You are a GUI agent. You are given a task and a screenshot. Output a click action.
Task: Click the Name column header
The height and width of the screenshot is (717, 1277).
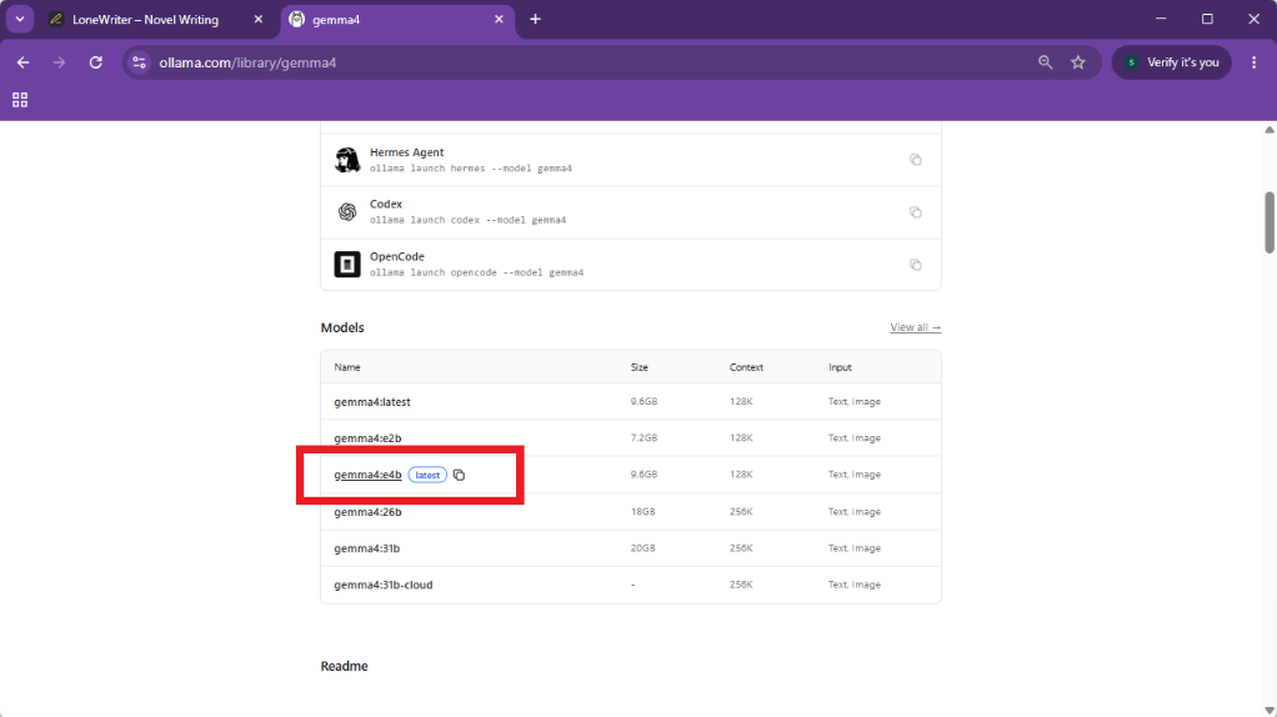[347, 367]
